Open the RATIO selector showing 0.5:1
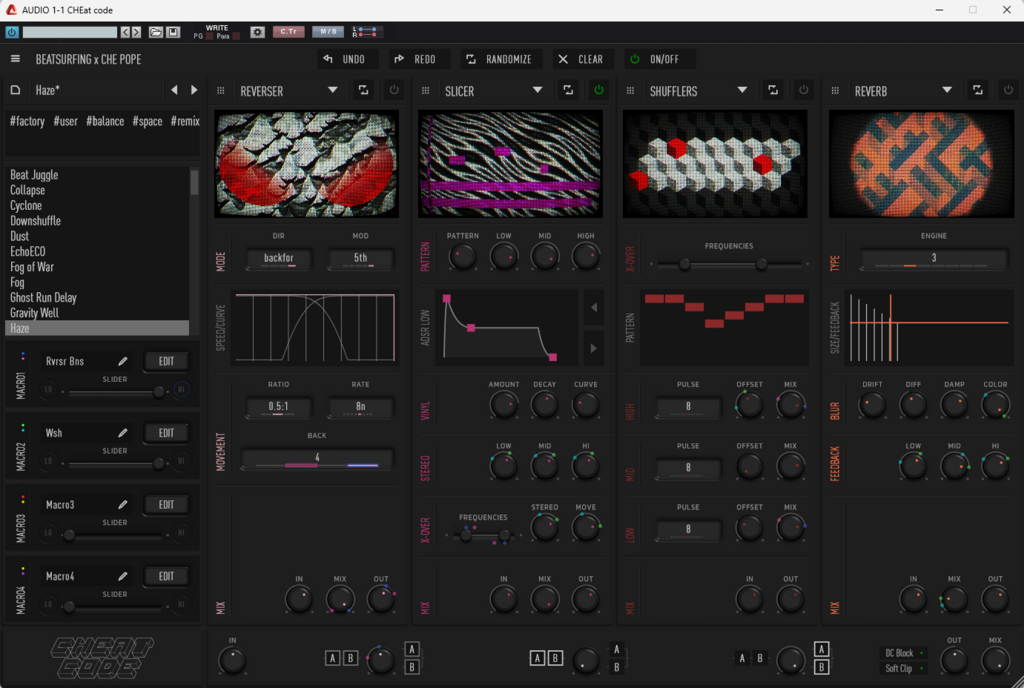 (x=279, y=407)
